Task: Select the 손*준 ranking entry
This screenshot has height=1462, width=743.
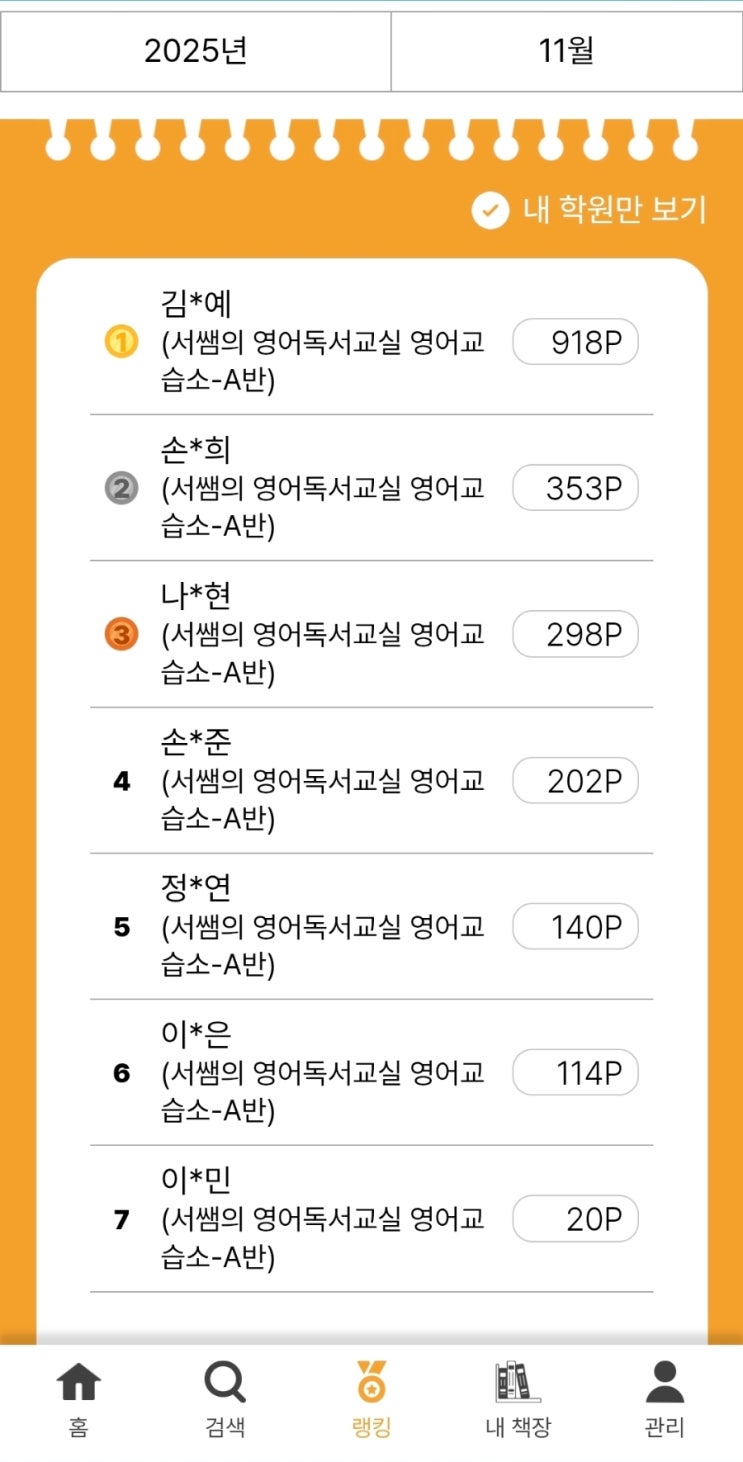Action: pyautogui.click(x=320, y=781)
